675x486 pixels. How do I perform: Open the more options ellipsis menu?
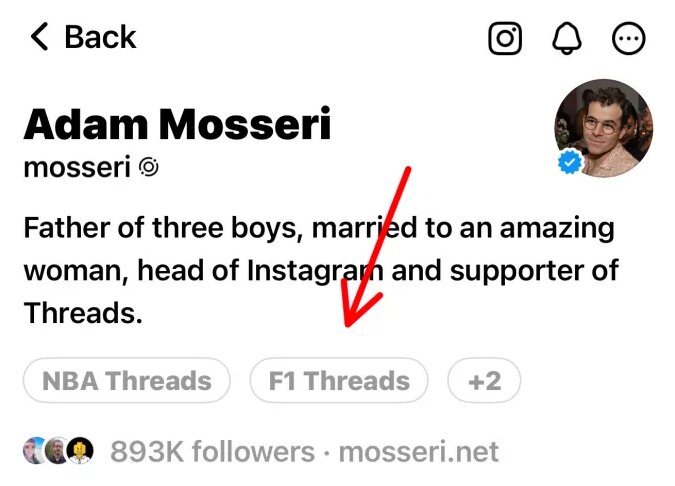[628, 39]
